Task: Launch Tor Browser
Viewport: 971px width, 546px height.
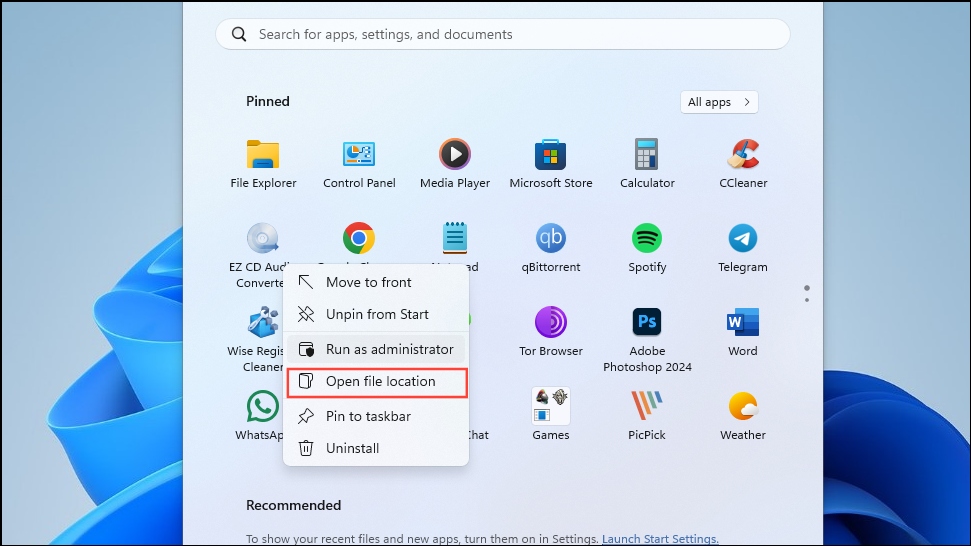Action: [551, 332]
